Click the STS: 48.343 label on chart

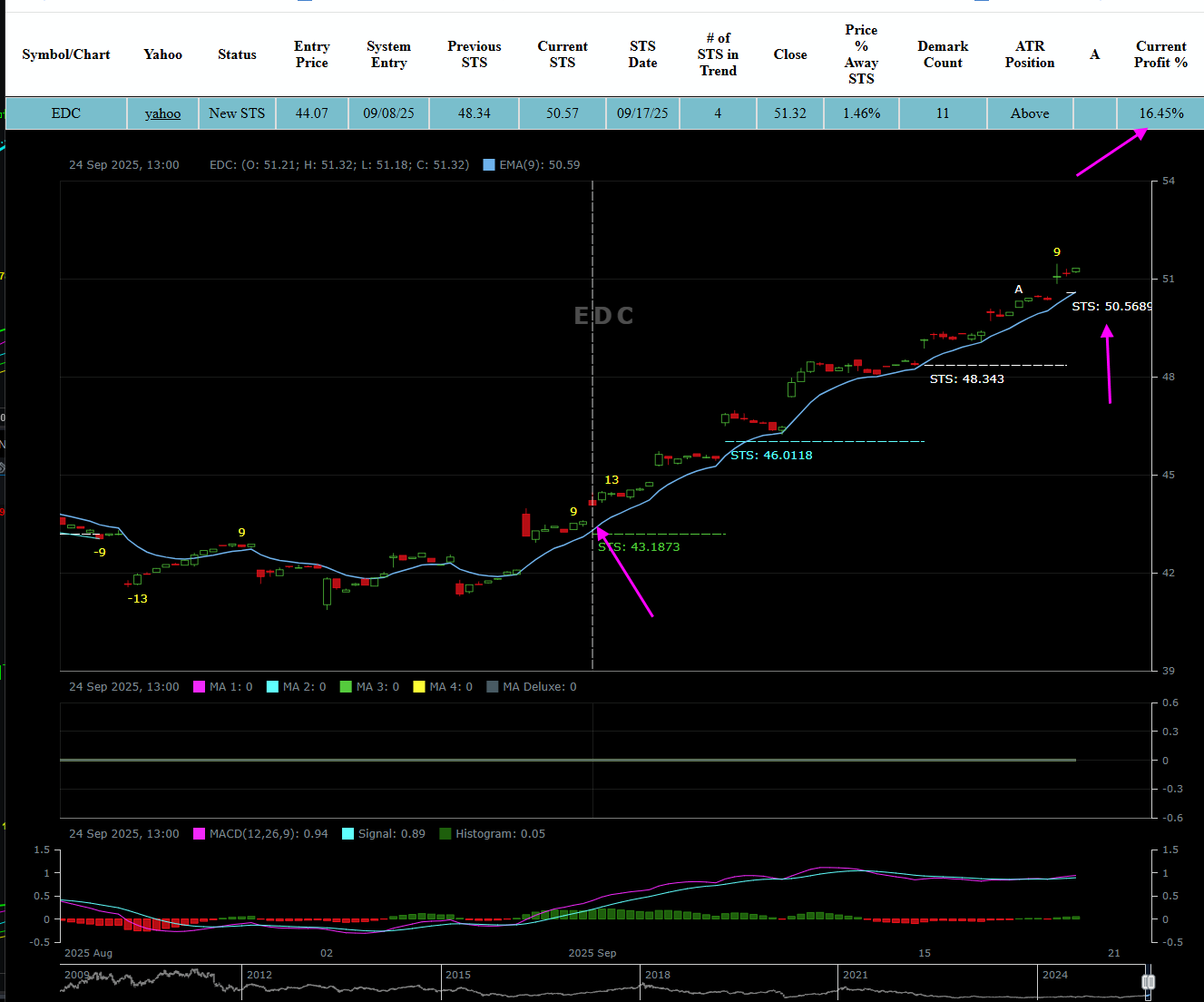coord(966,379)
